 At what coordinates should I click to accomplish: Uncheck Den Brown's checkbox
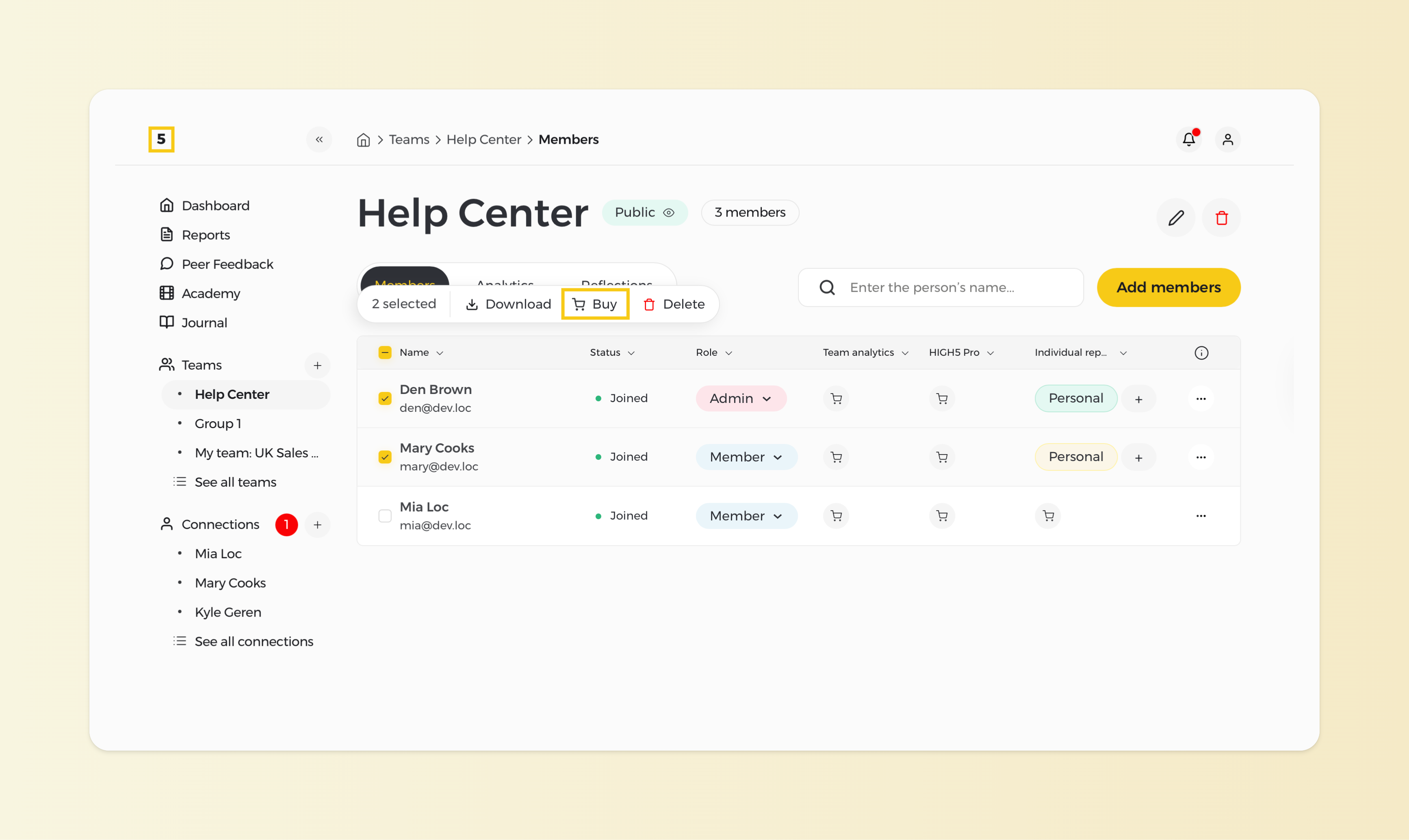click(x=385, y=398)
